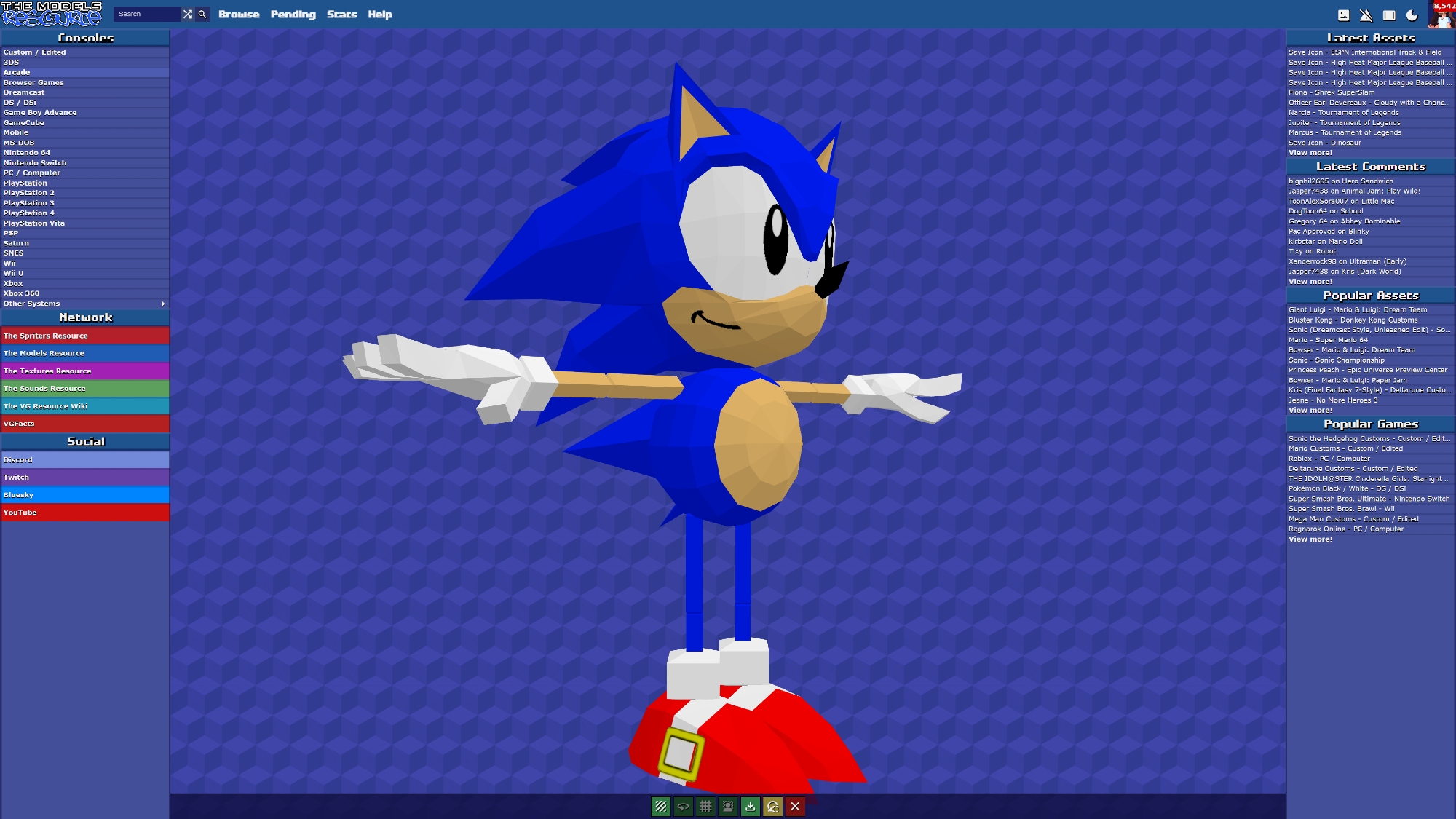The width and height of the screenshot is (1456, 819).
Task: Click the search magnifier icon
Action: pos(202,14)
